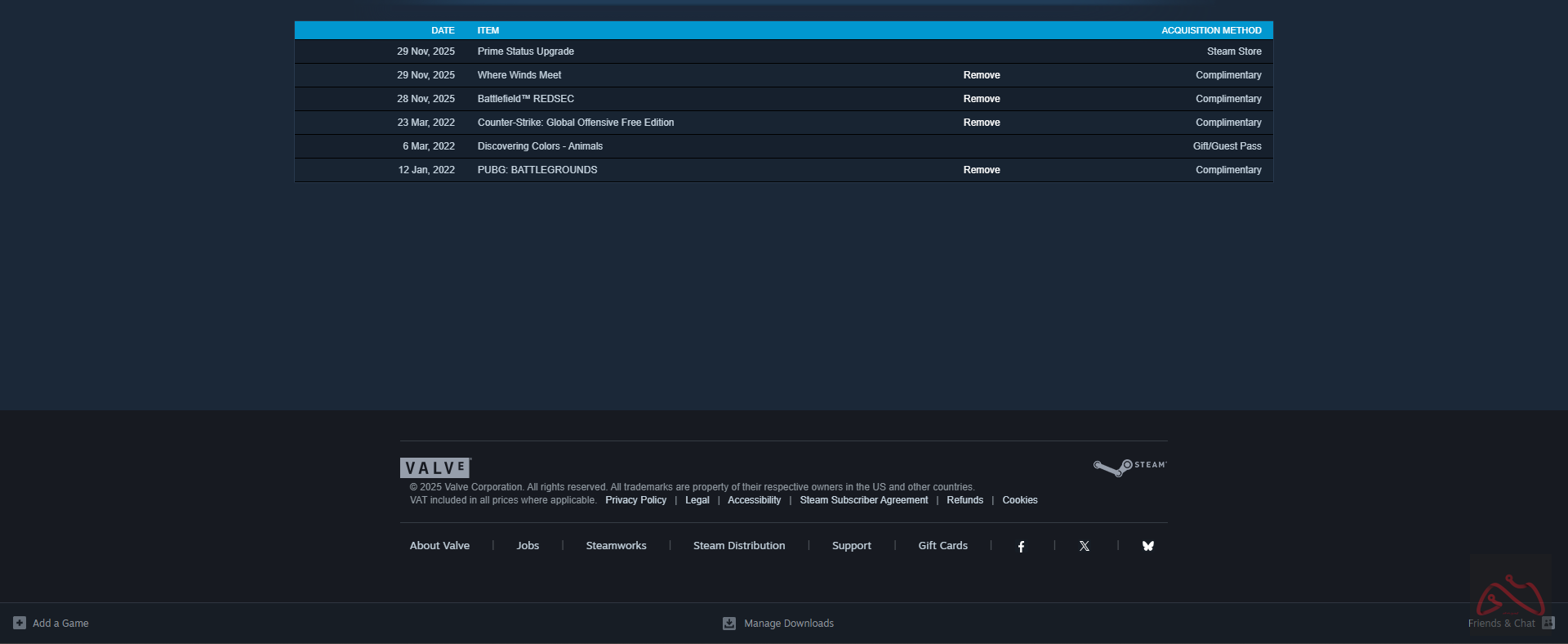This screenshot has width=1568, height=644.
Task: Click the Steam logo in footer
Action: (1130, 467)
